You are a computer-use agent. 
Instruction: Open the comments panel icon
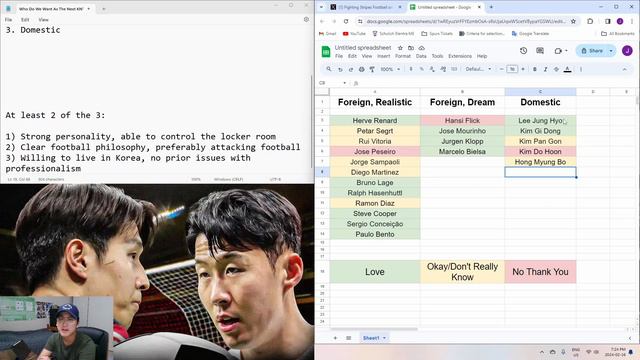click(540, 51)
